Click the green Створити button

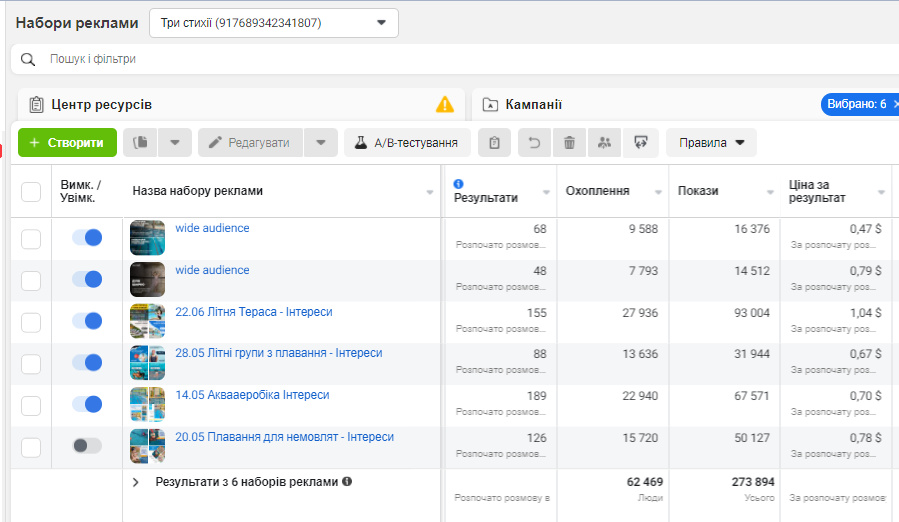[67, 143]
